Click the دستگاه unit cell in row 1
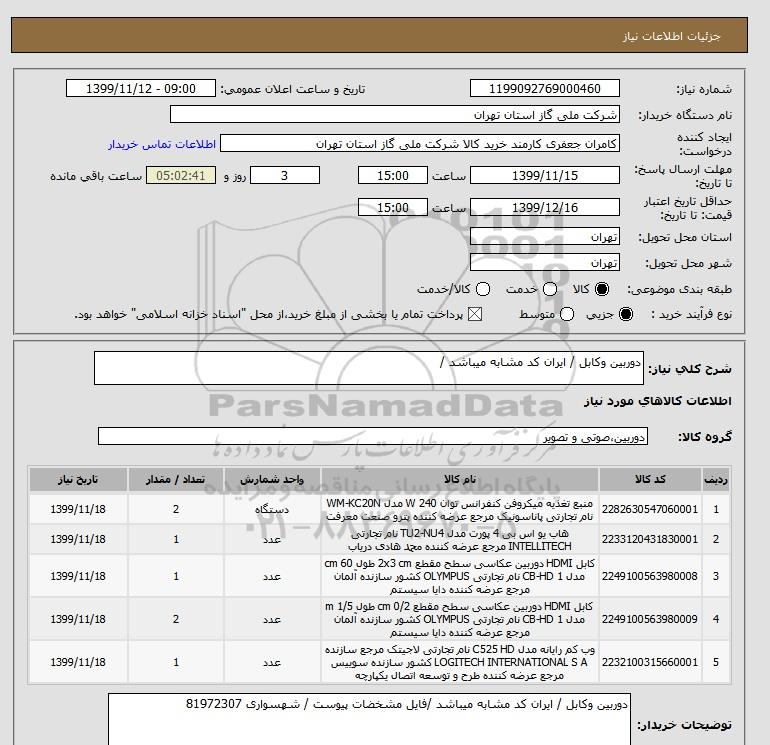Viewport: 770px width, 745px height. click(272, 509)
